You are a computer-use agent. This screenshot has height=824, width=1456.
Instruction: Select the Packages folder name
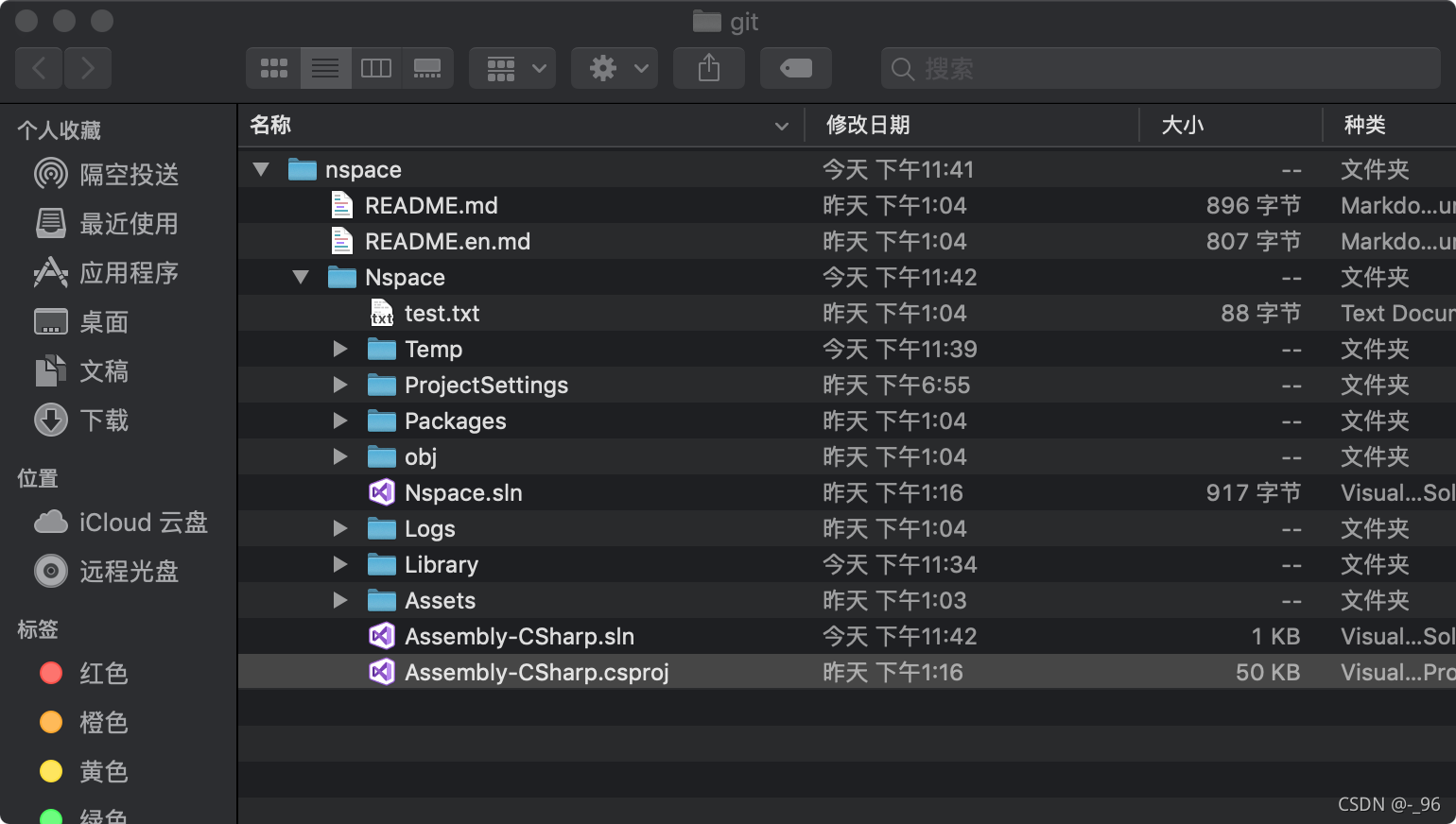click(x=456, y=421)
